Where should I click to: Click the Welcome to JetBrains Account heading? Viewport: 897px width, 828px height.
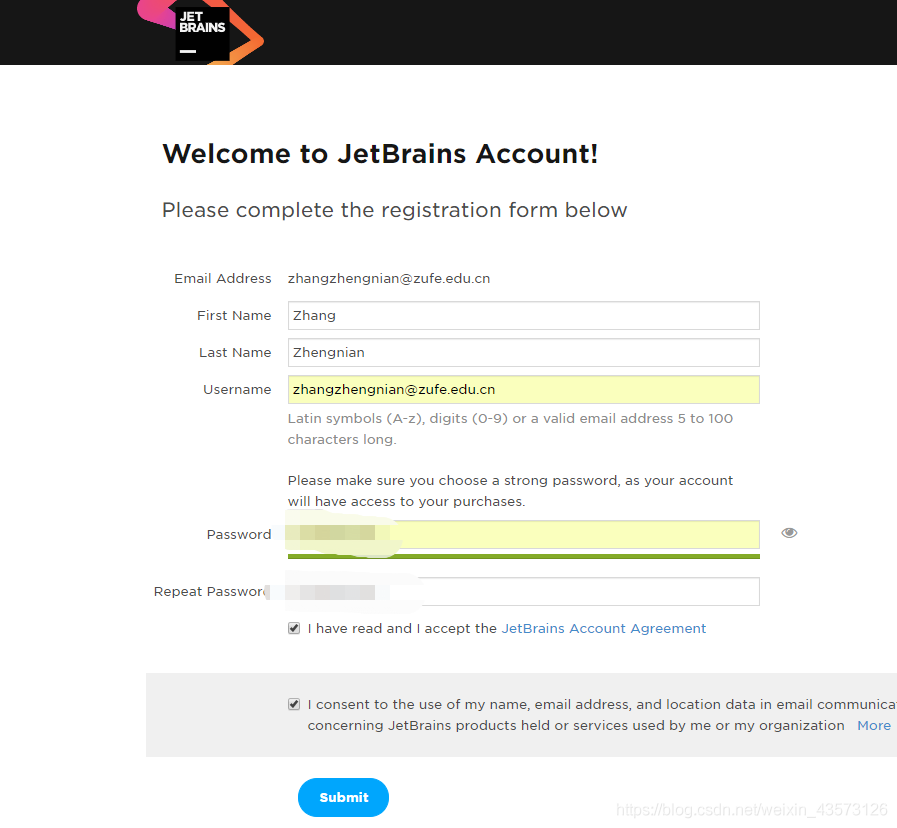coord(380,154)
